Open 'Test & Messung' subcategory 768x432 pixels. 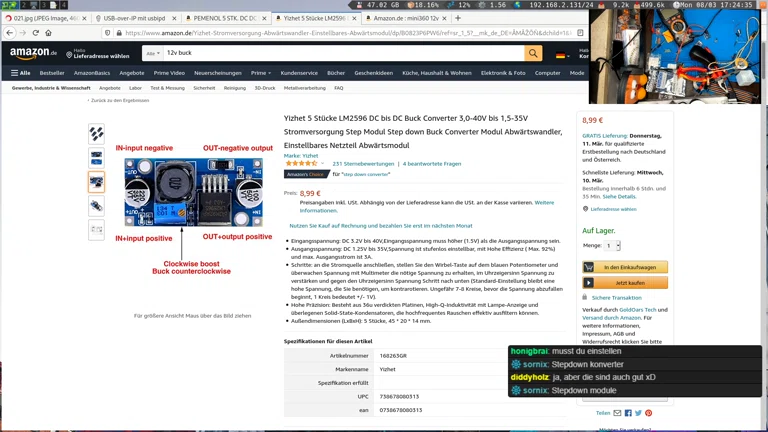click(167, 88)
